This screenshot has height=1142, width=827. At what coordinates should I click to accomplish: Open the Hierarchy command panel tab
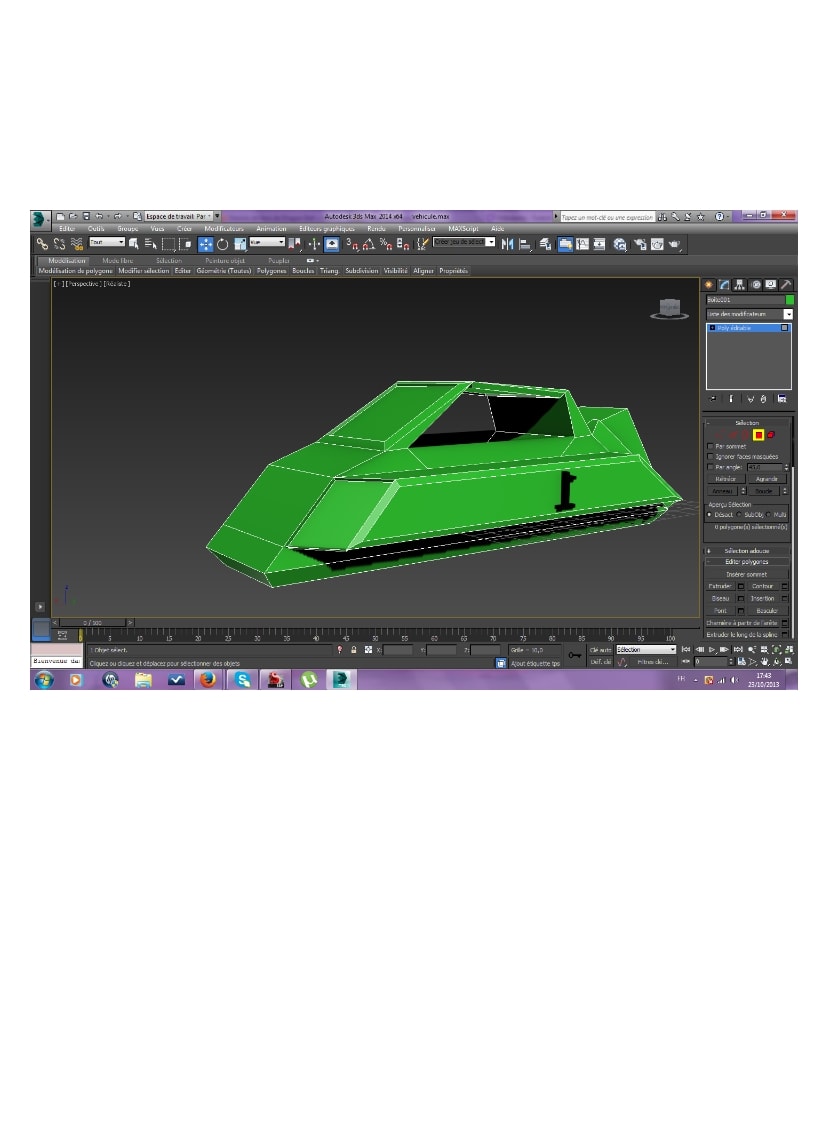coord(740,285)
